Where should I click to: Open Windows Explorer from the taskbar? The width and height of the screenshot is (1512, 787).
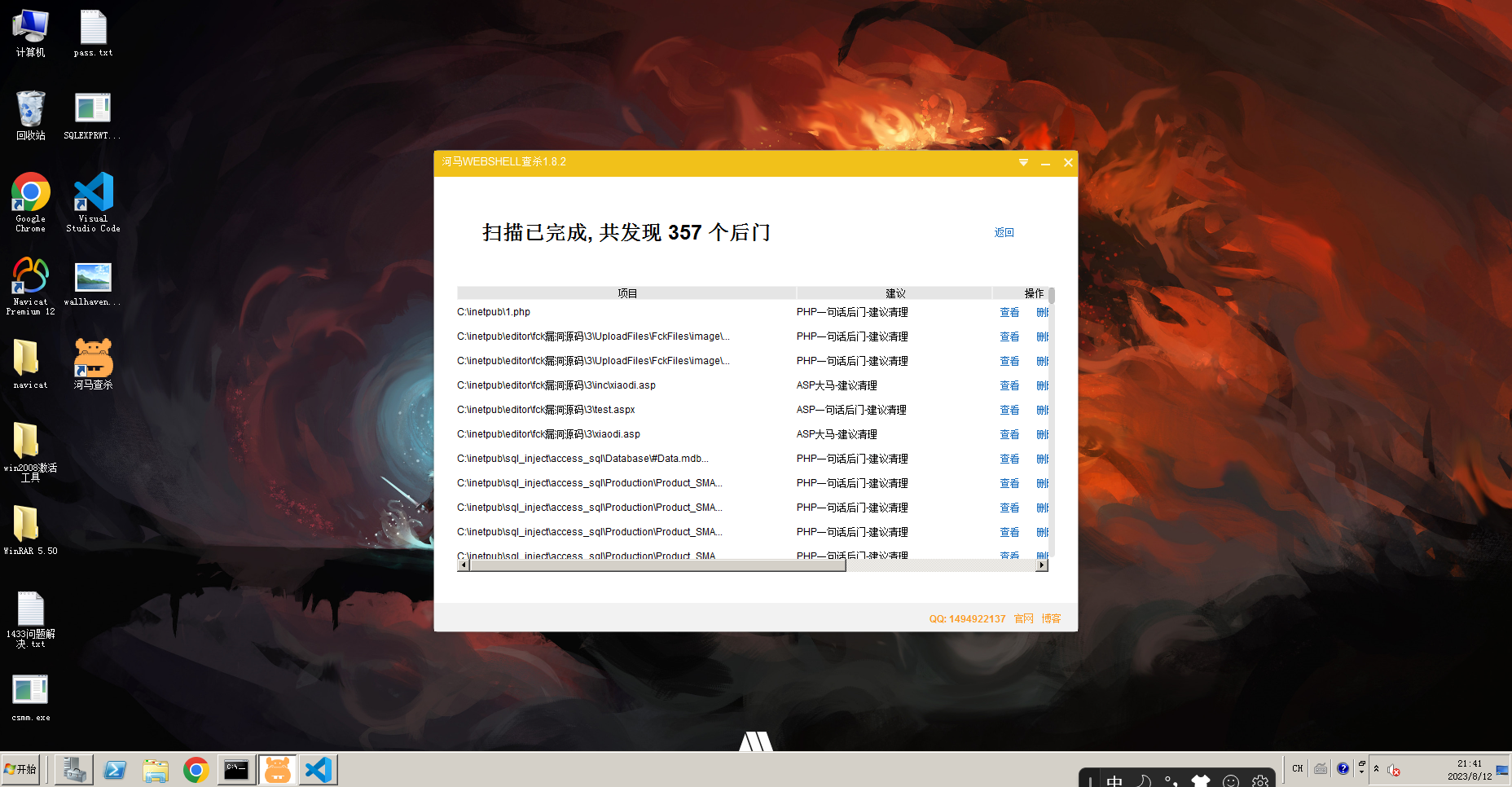156,769
